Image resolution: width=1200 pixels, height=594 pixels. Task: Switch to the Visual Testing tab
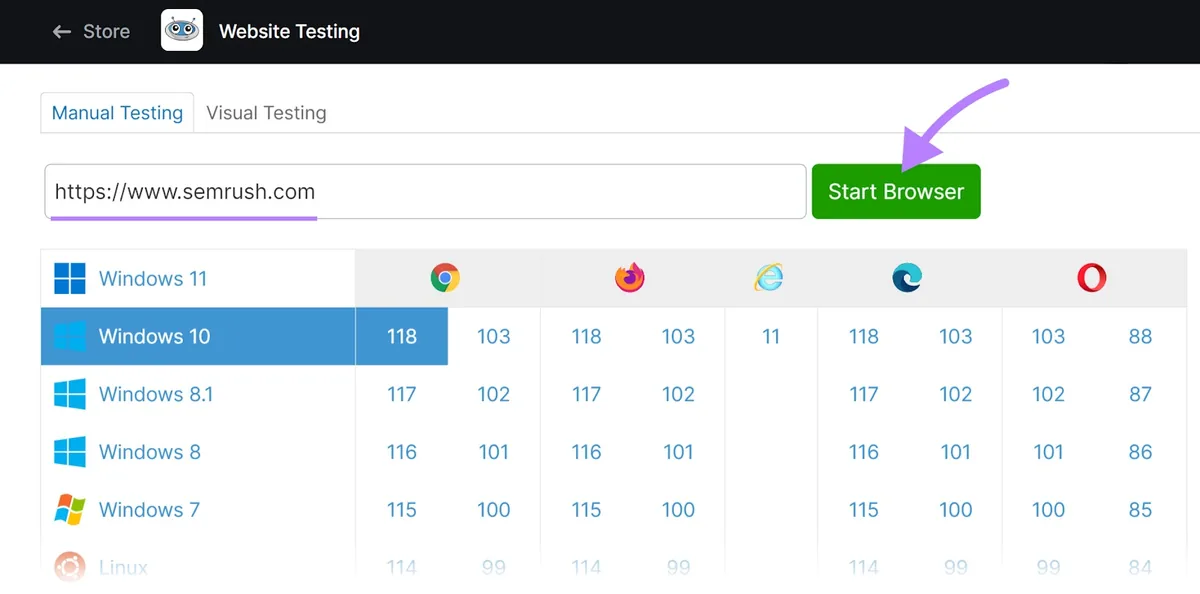[266, 113]
